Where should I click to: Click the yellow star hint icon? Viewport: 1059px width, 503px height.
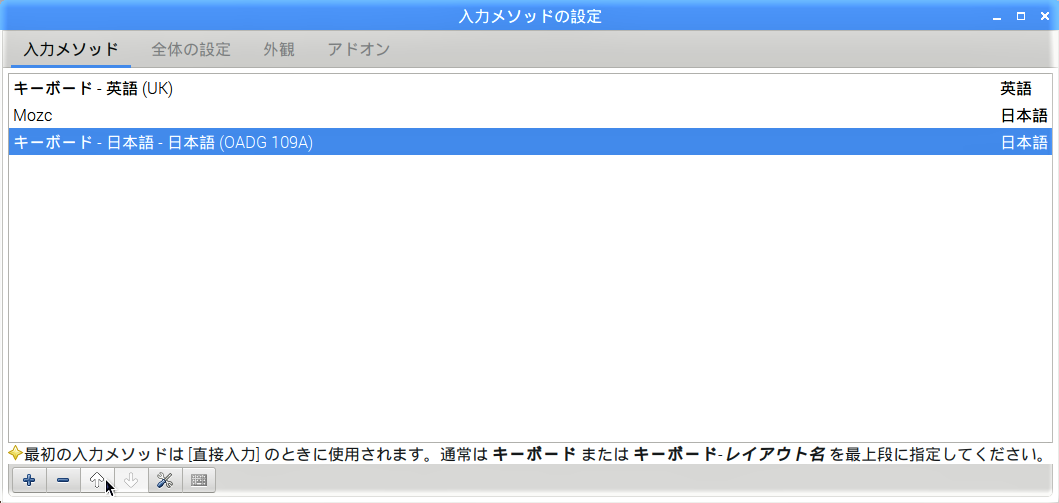15,454
